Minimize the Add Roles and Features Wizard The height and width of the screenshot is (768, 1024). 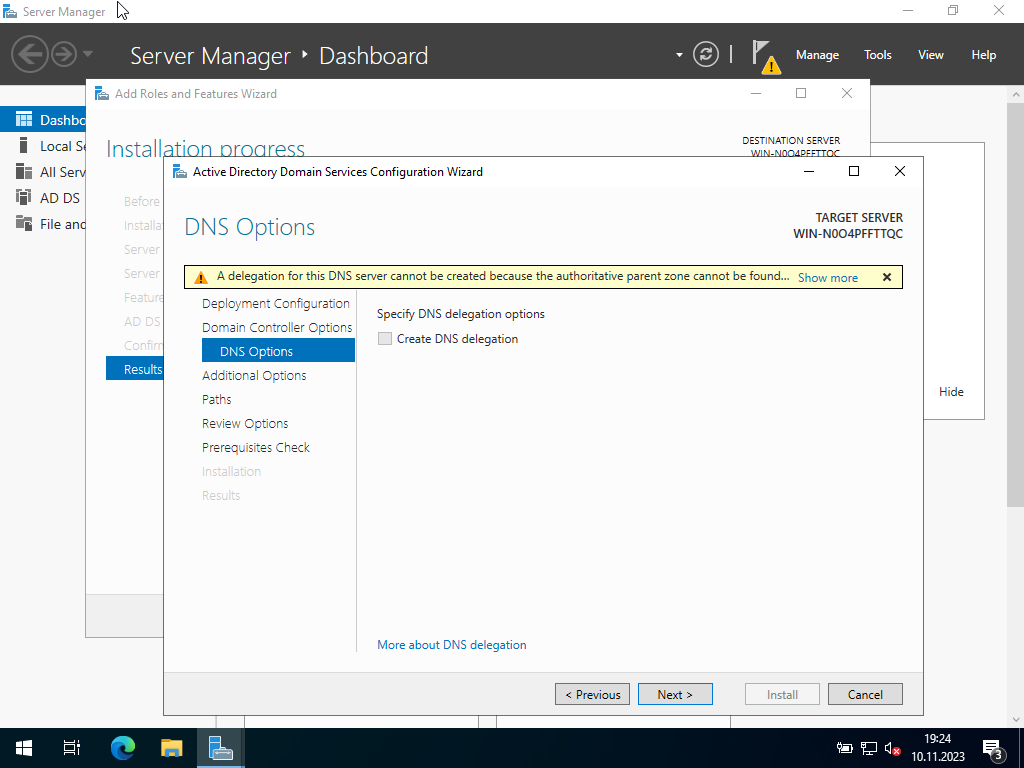[756, 93]
